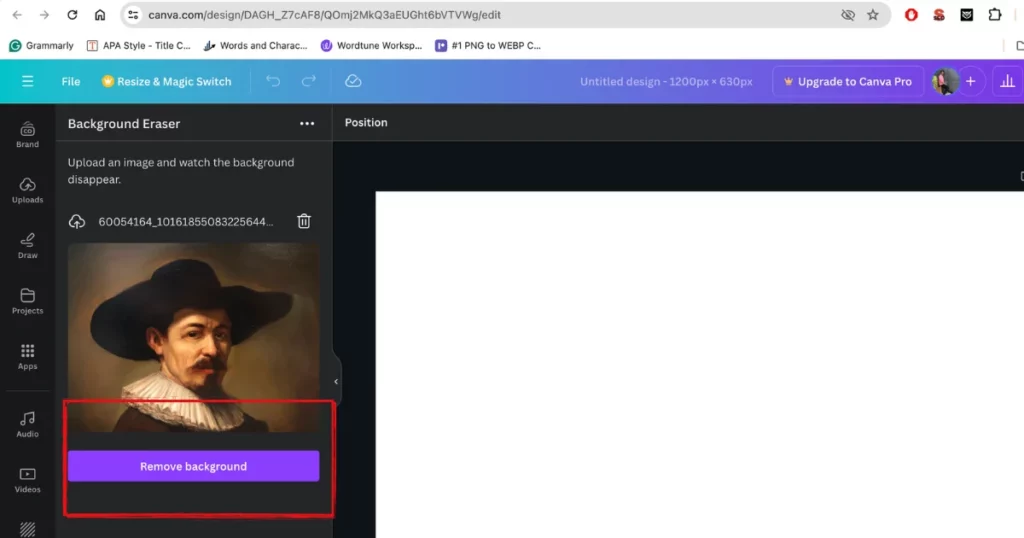Open Grammarly bookmark
Viewport: 1024px width, 538px height.
point(41,46)
